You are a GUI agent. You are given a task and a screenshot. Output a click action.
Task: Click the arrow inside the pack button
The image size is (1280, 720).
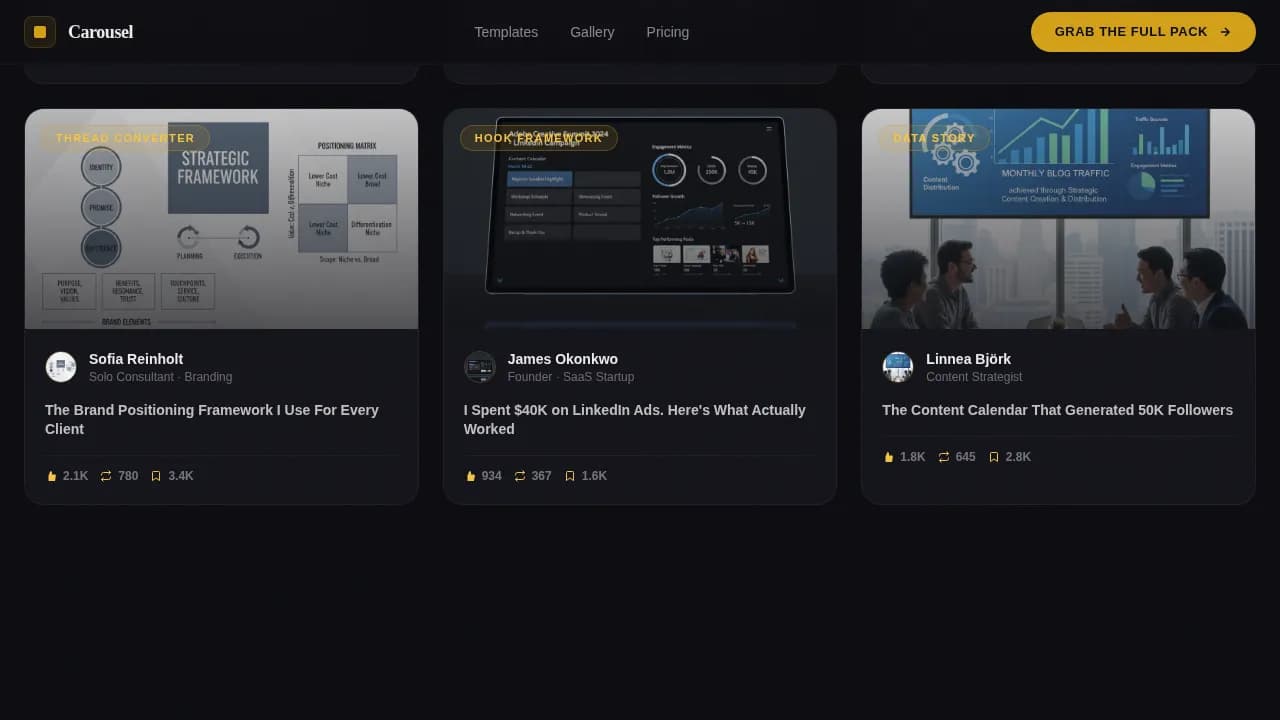(1224, 31)
